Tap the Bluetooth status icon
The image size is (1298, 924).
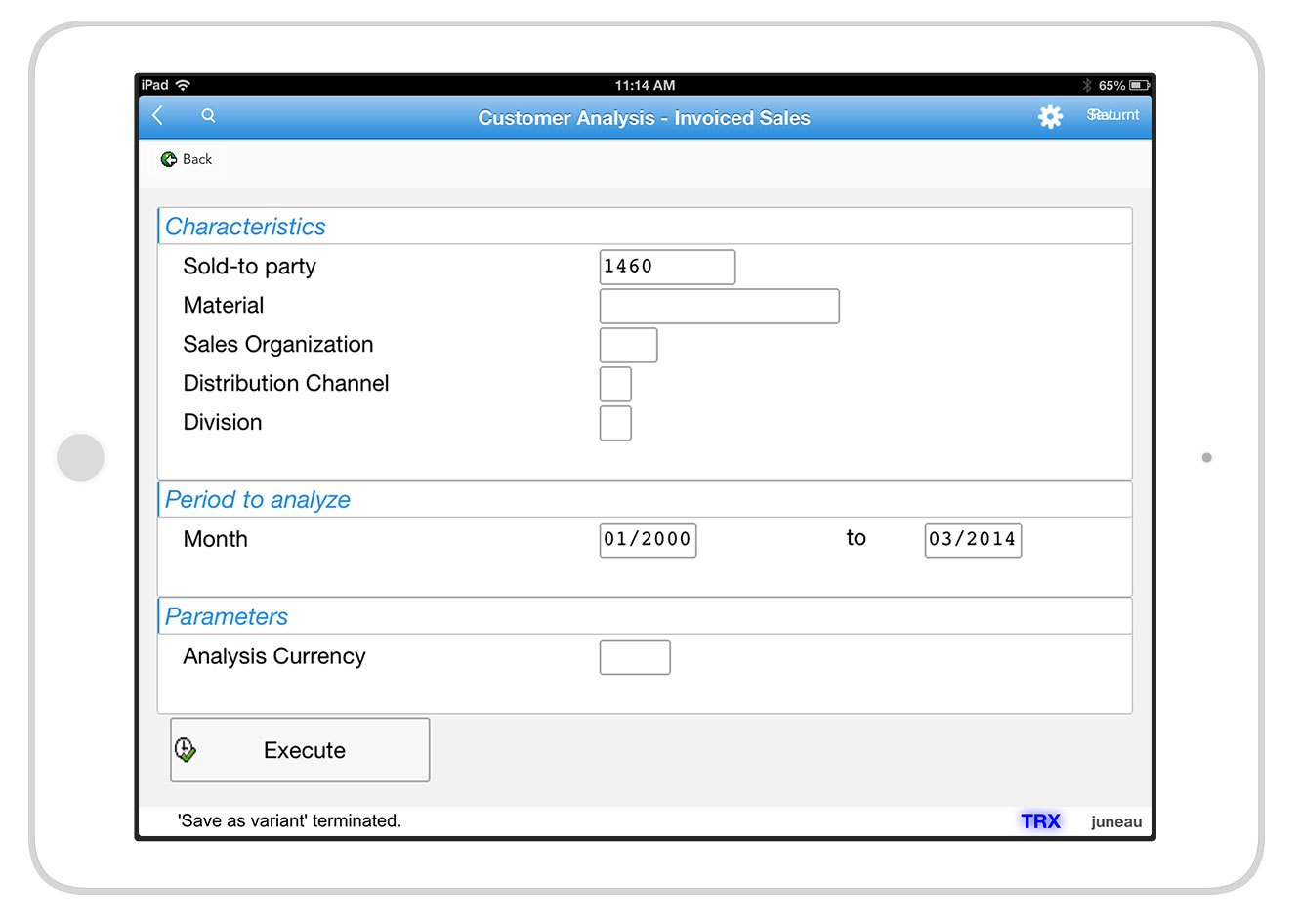point(1087,86)
